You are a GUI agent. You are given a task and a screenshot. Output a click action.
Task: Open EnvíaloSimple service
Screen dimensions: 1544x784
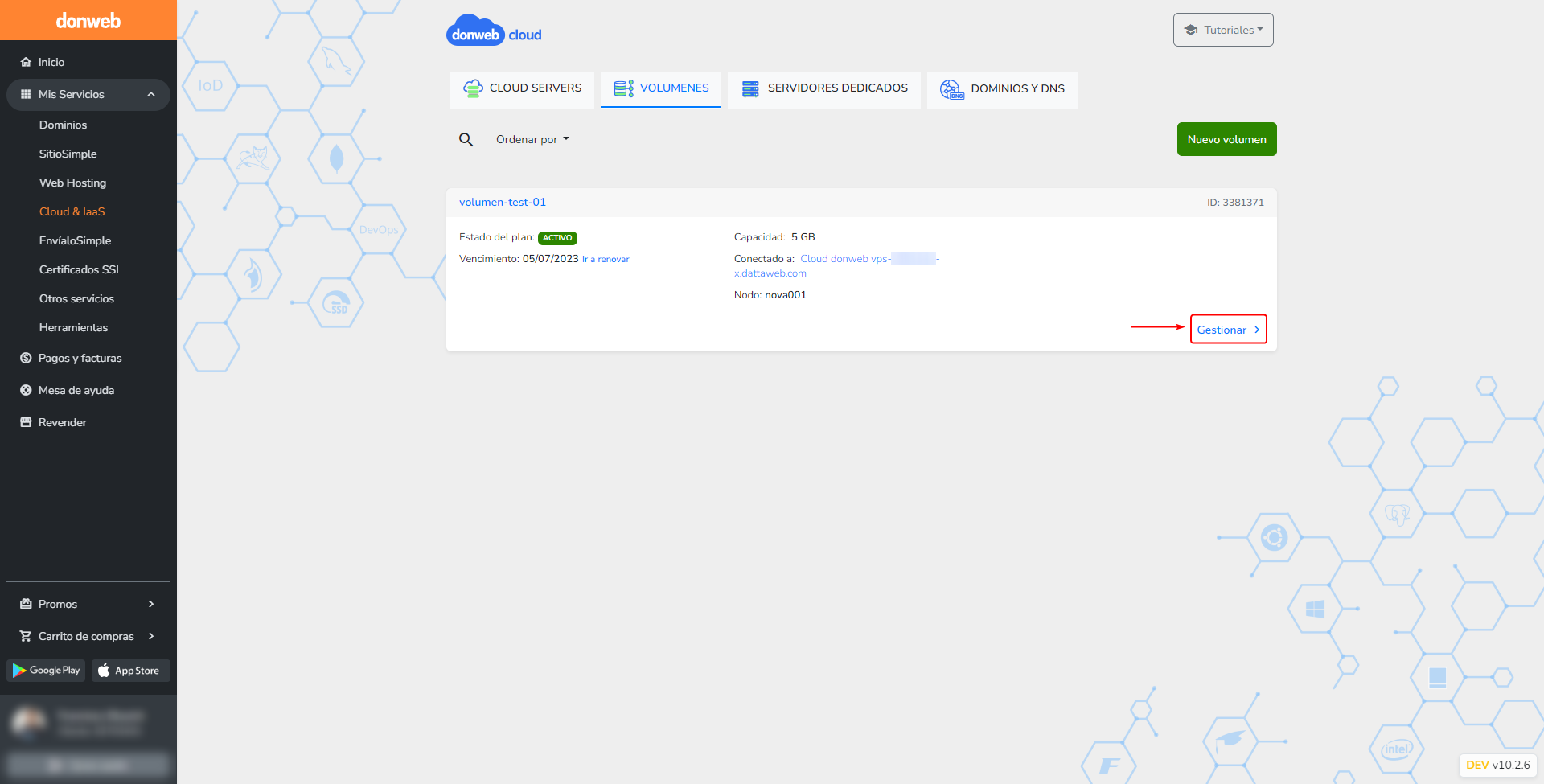[x=75, y=240]
